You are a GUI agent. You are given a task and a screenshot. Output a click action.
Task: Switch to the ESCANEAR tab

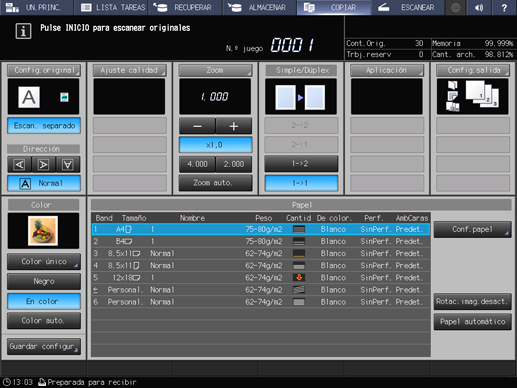(x=408, y=7)
